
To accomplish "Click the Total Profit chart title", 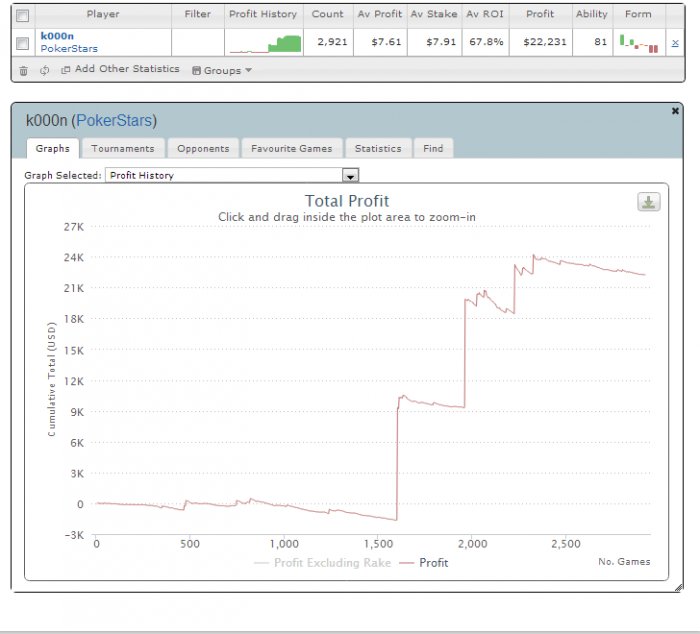I will tap(347, 201).
